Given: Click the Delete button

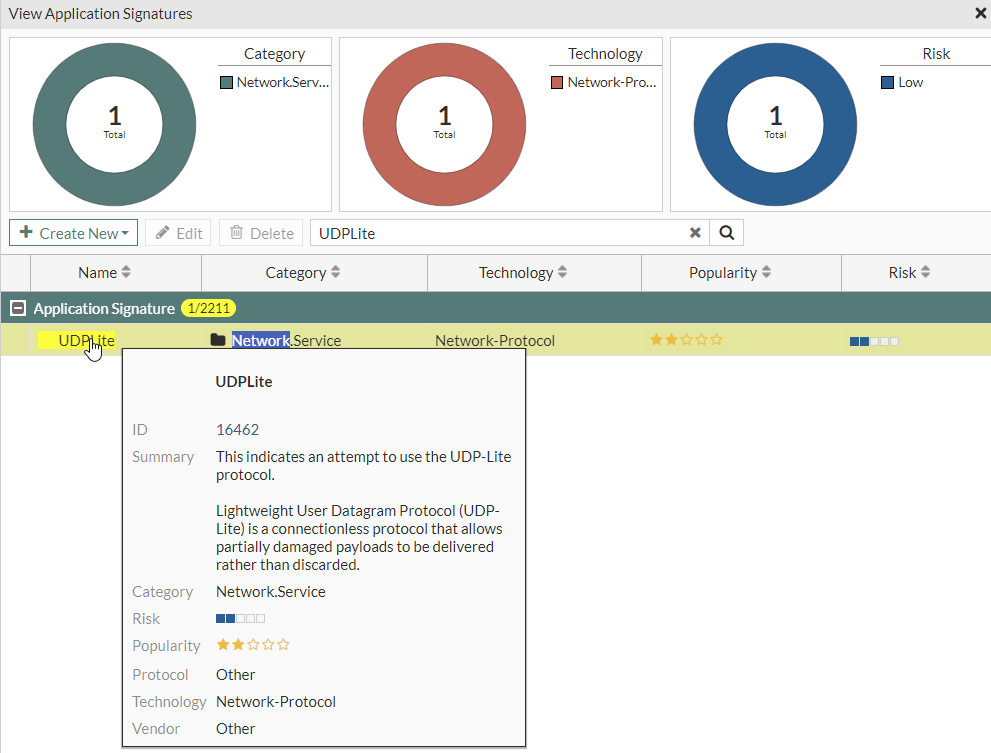Looking at the screenshot, I should pos(261,233).
